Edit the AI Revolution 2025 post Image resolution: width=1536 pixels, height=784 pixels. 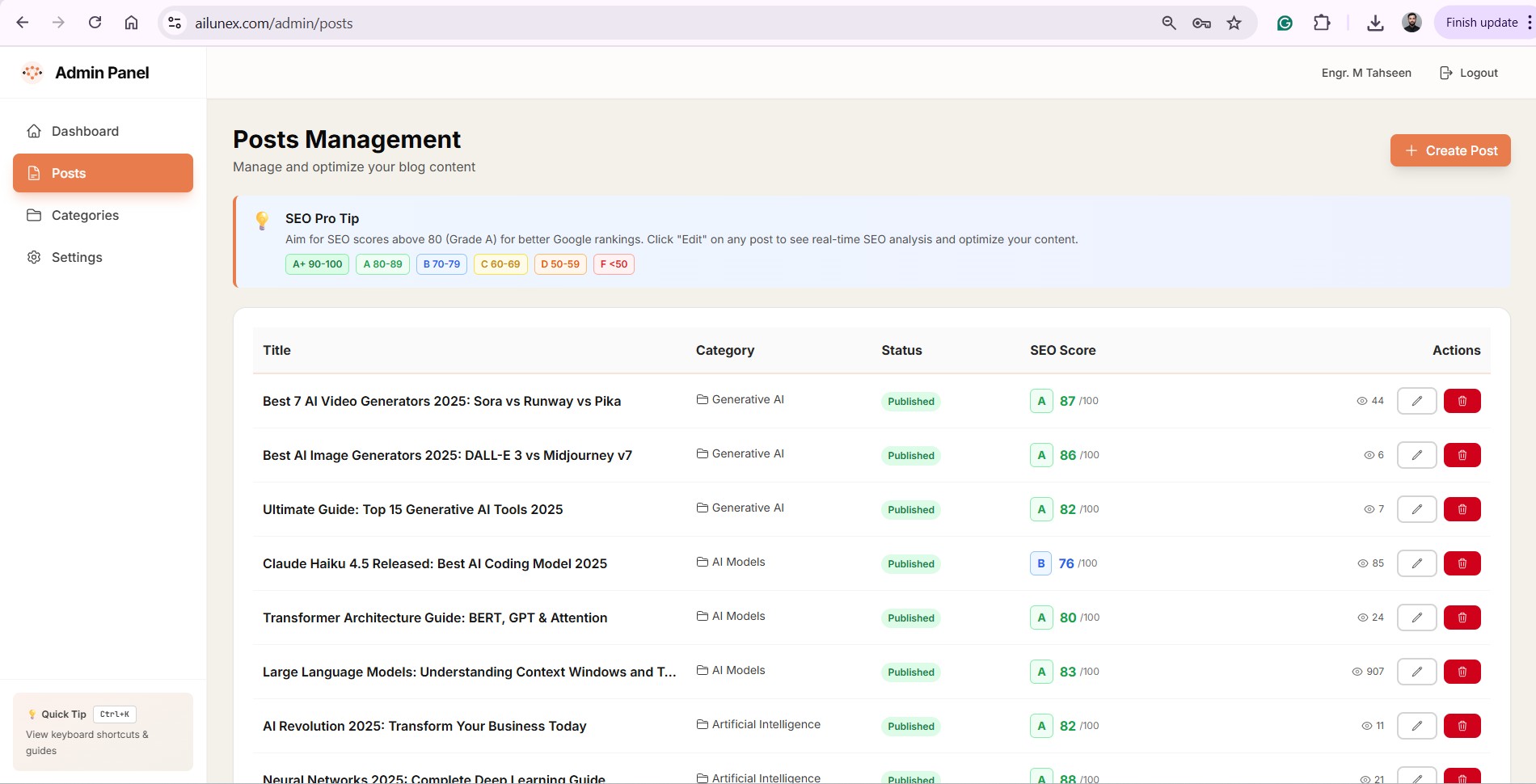pos(1416,726)
